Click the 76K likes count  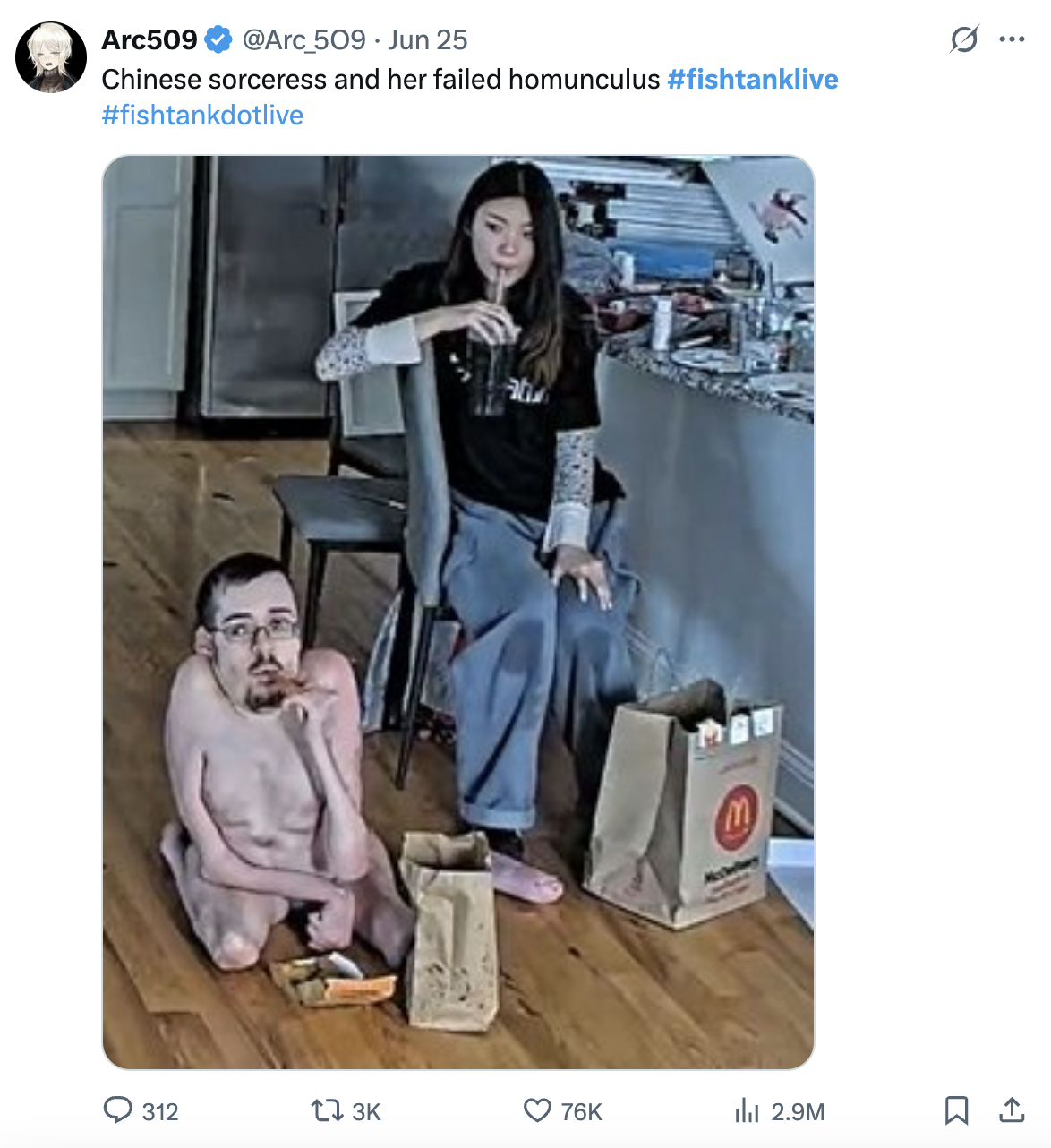coord(582,1111)
